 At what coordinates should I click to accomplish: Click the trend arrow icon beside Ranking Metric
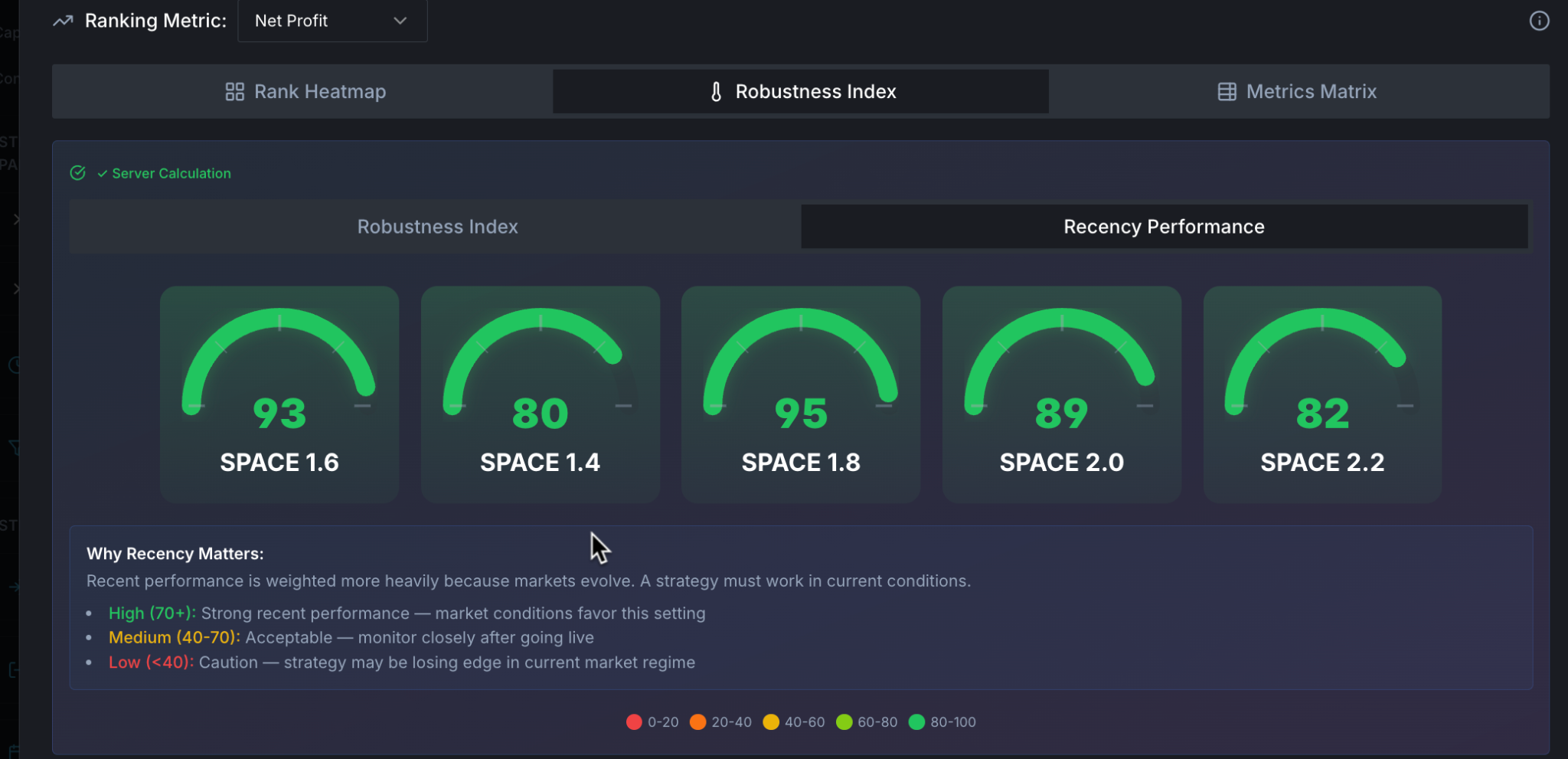point(63,21)
